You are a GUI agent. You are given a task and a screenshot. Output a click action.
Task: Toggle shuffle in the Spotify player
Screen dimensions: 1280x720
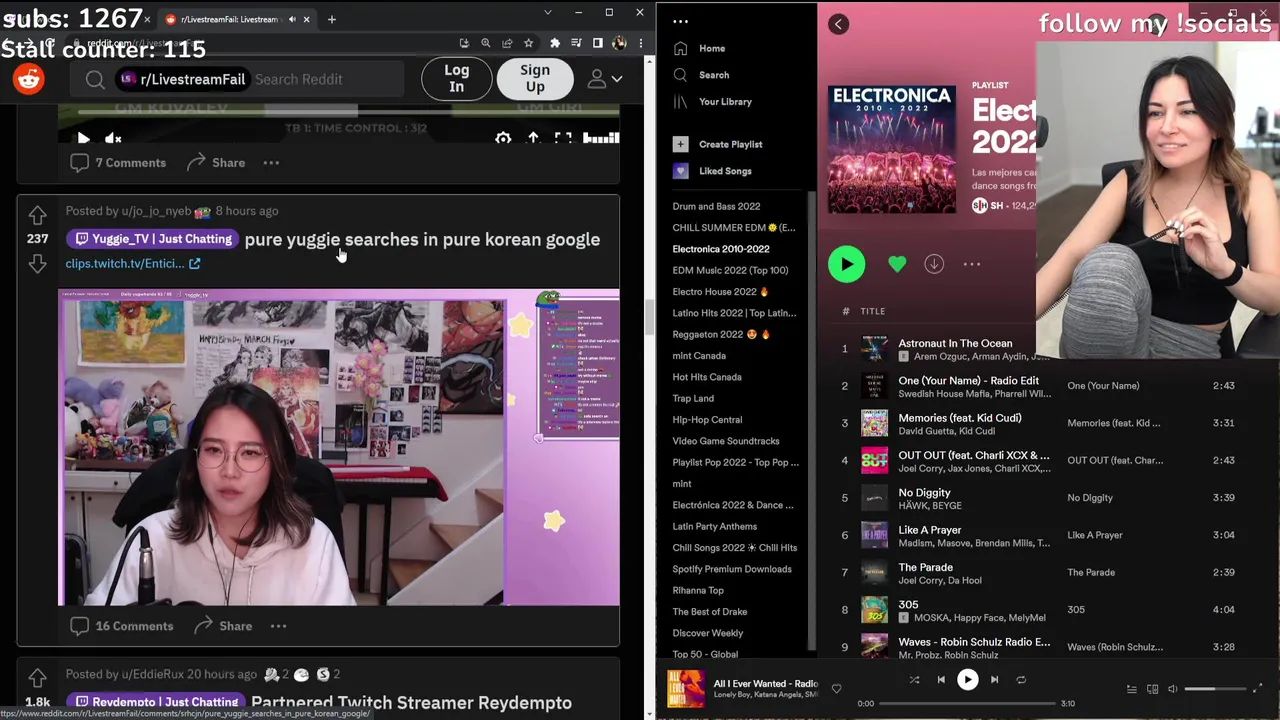914,680
